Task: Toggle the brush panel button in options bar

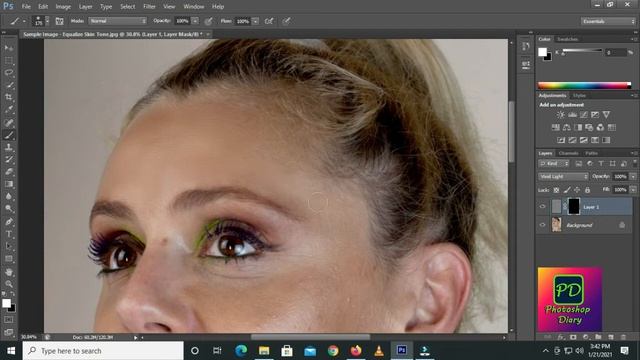Action: point(60,21)
